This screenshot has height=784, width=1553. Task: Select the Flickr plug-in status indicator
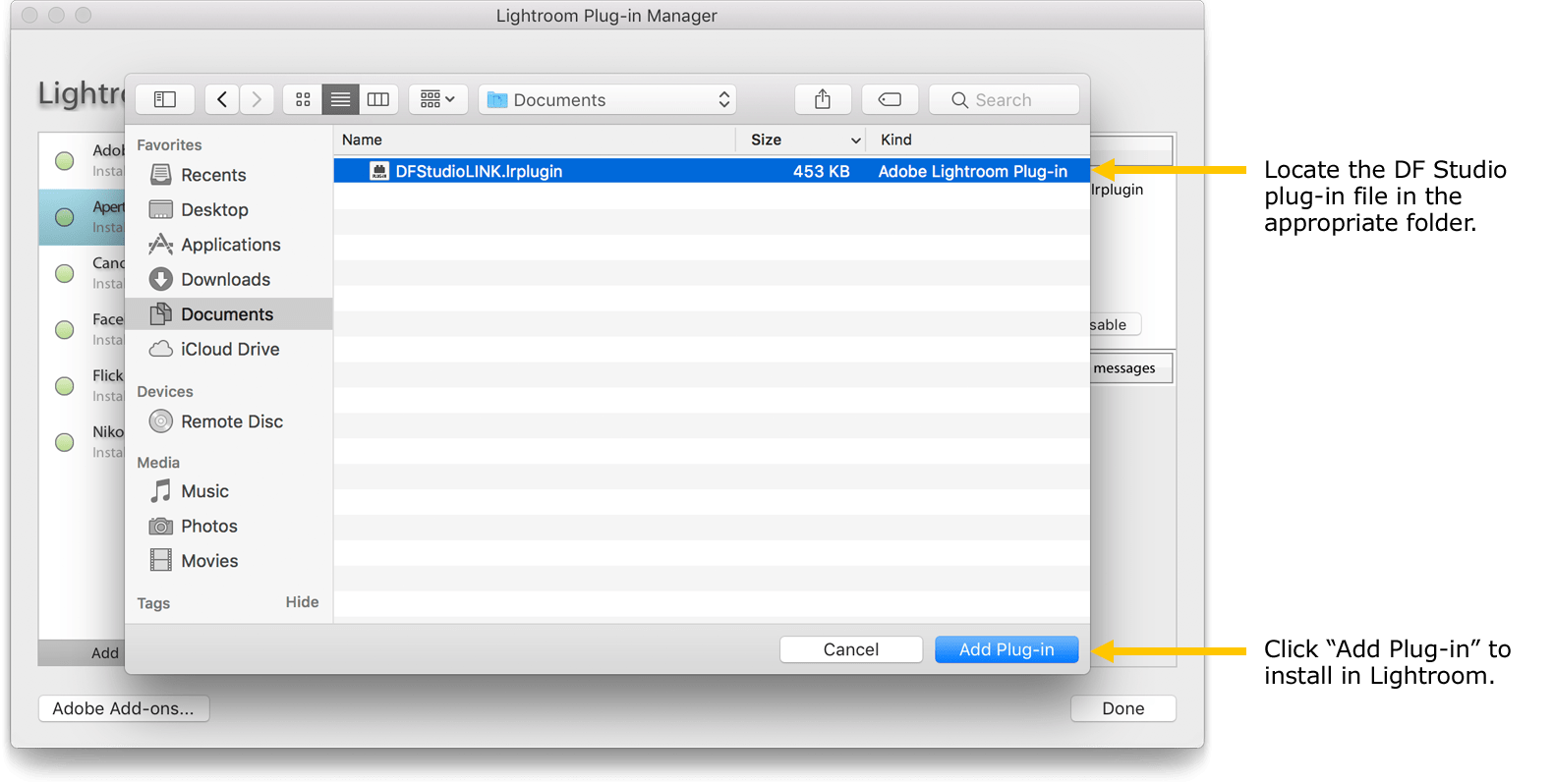tap(65, 386)
